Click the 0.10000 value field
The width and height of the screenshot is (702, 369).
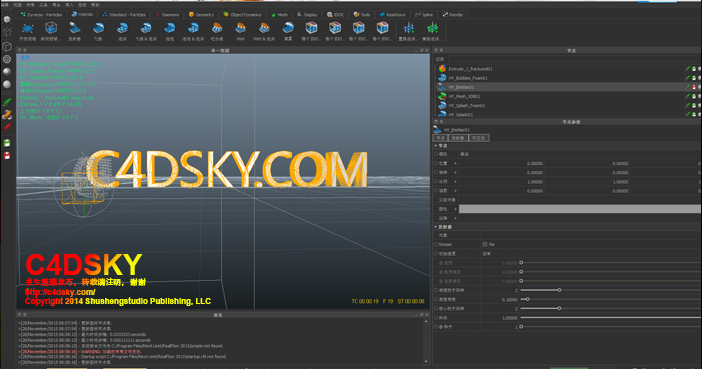click(499, 300)
